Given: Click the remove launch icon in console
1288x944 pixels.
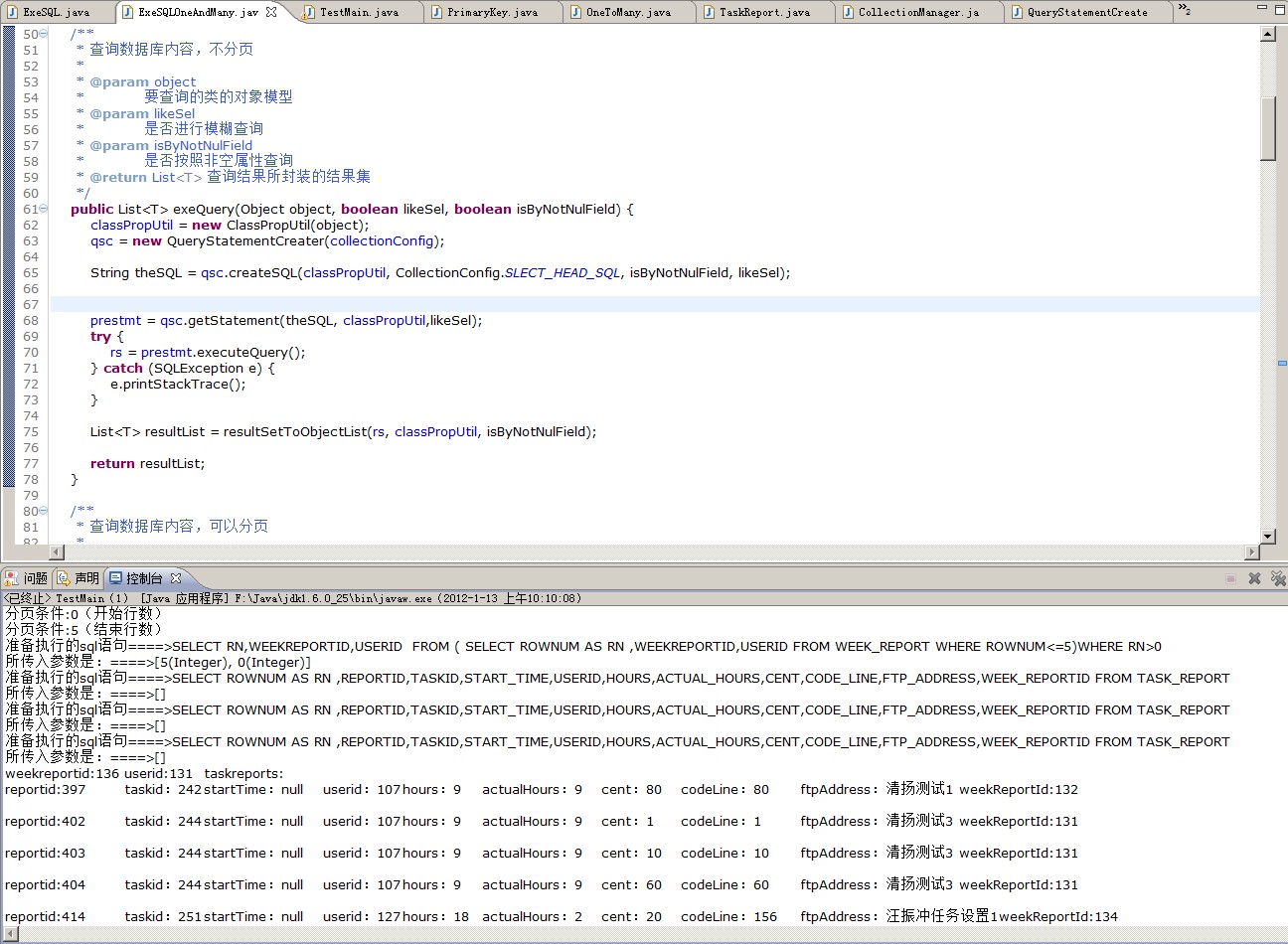Looking at the screenshot, I should 1254,578.
